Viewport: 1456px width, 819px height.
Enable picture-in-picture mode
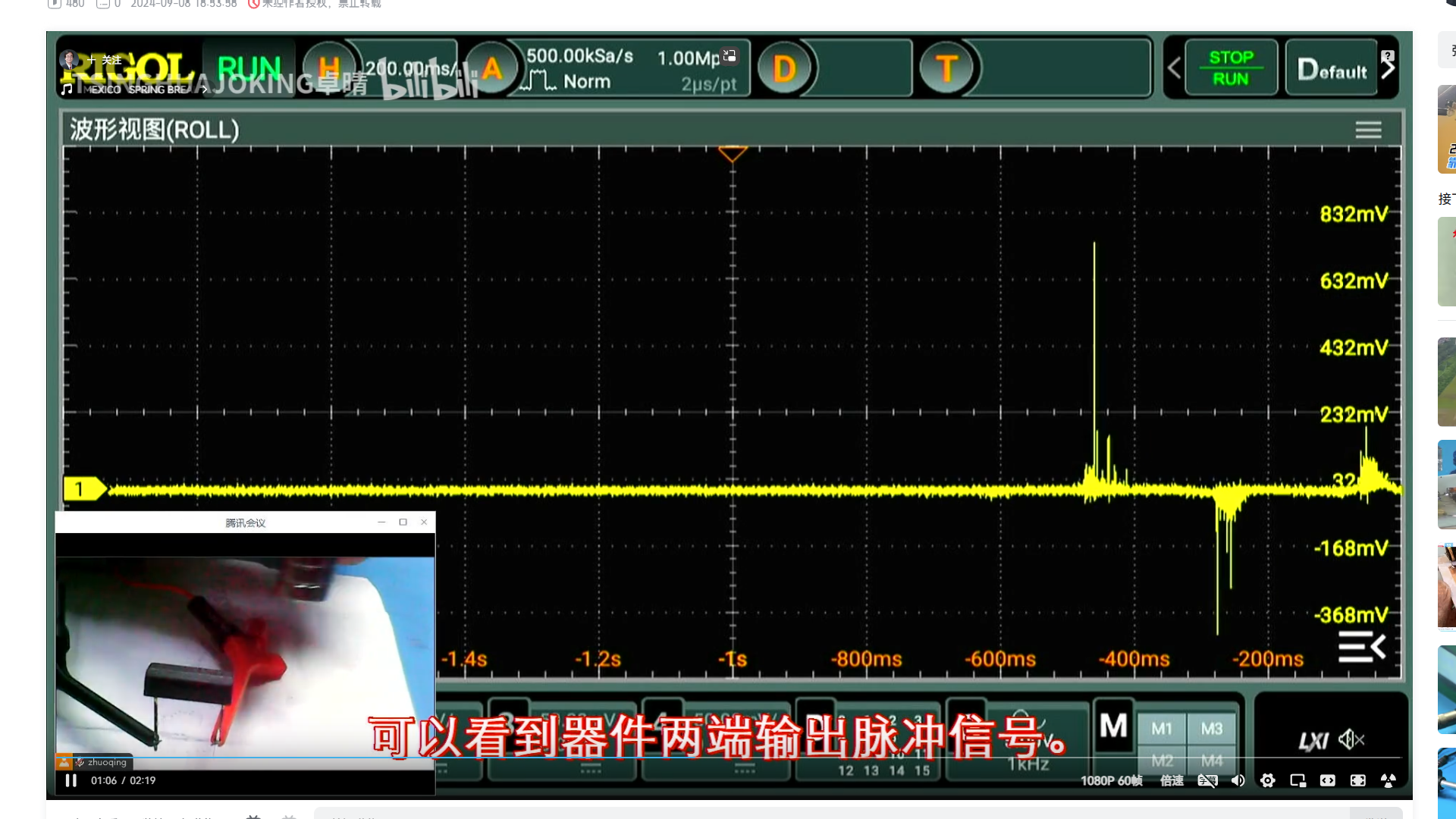click(x=1298, y=780)
